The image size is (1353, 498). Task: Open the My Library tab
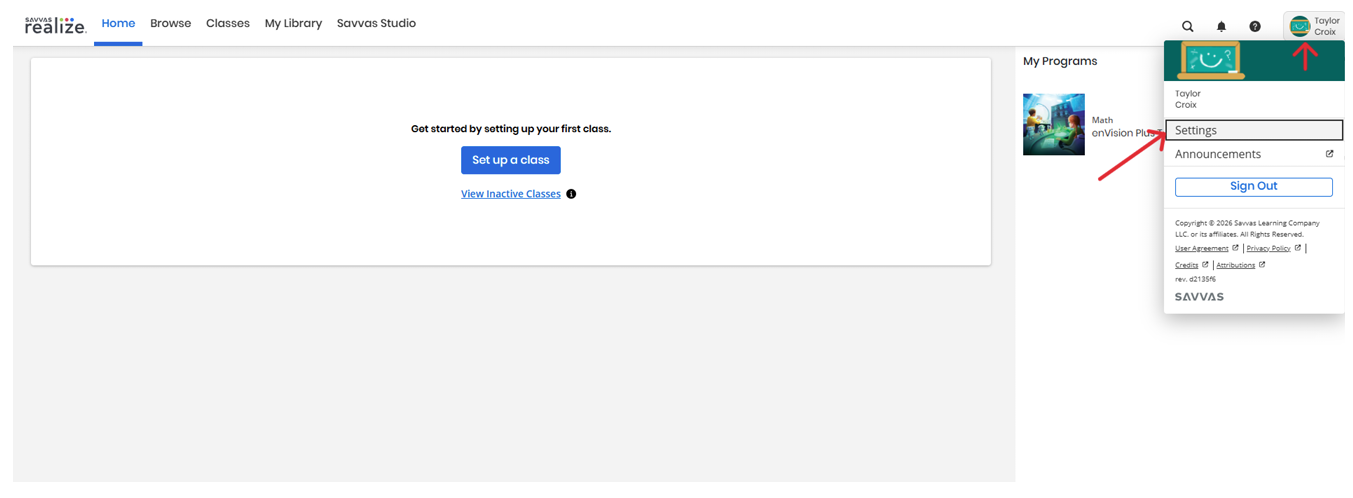click(293, 23)
